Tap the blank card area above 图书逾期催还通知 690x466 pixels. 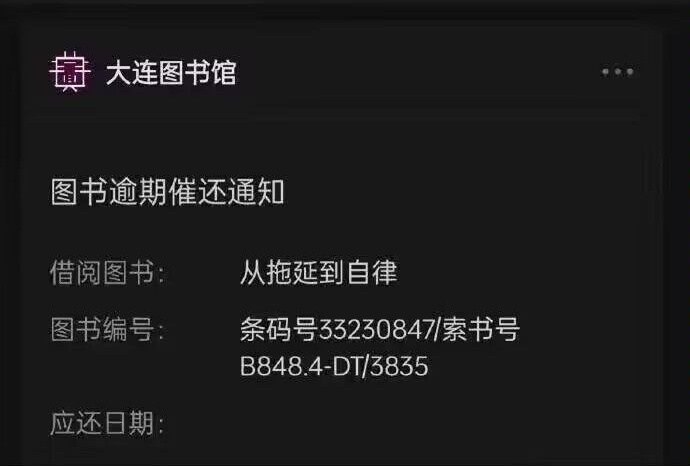(x=345, y=147)
